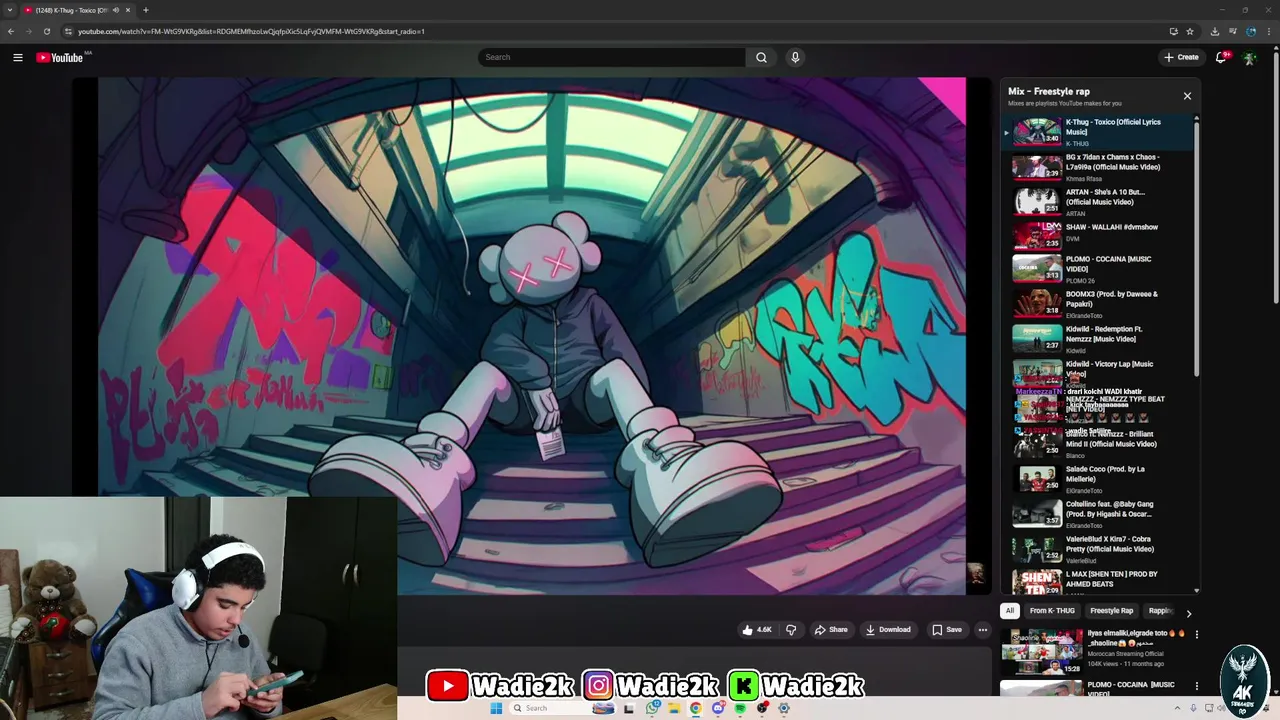This screenshot has width=1280, height=720.
Task: Reload the YouTube page
Action: coord(46,31)
